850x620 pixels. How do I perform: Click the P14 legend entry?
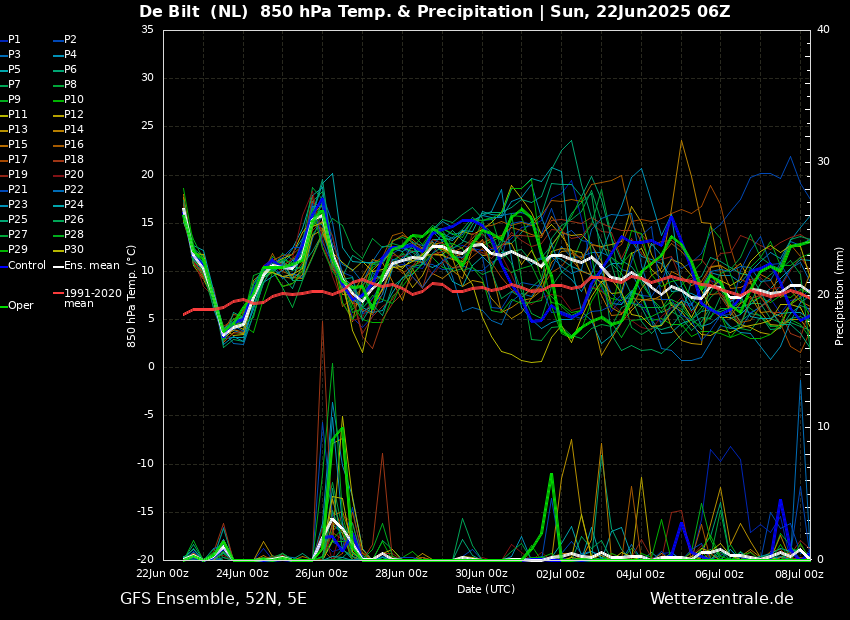(68, 130)
